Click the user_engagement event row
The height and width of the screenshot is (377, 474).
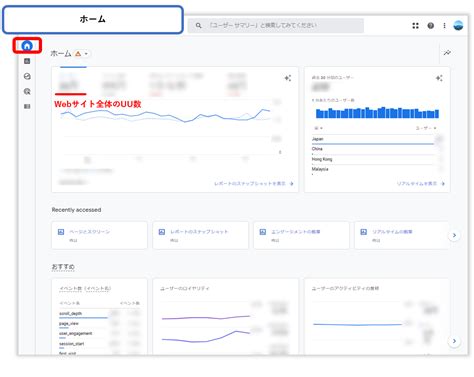click(100, 334)
